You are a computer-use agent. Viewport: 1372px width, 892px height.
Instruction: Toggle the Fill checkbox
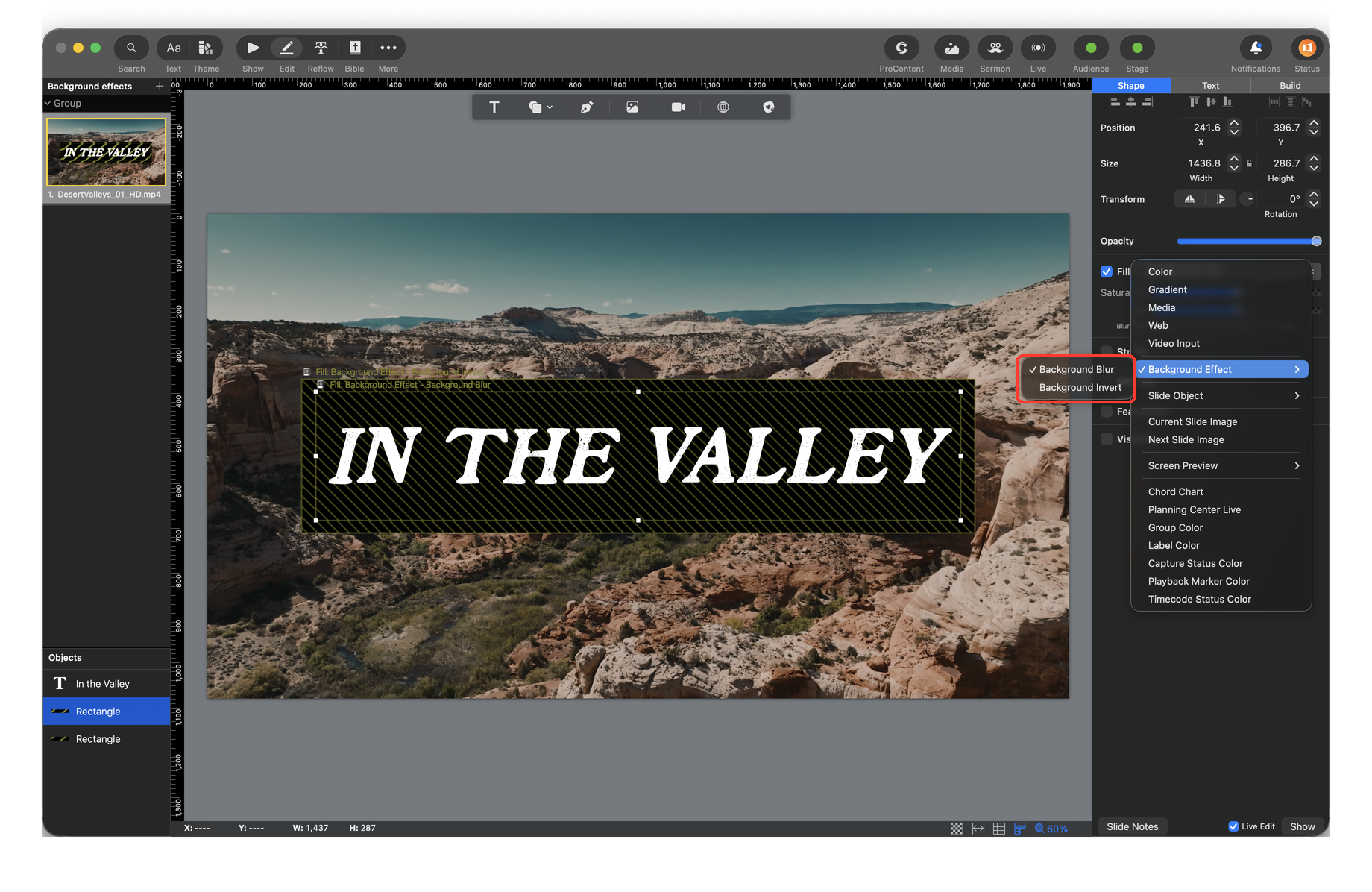(x=1107, y=271)
